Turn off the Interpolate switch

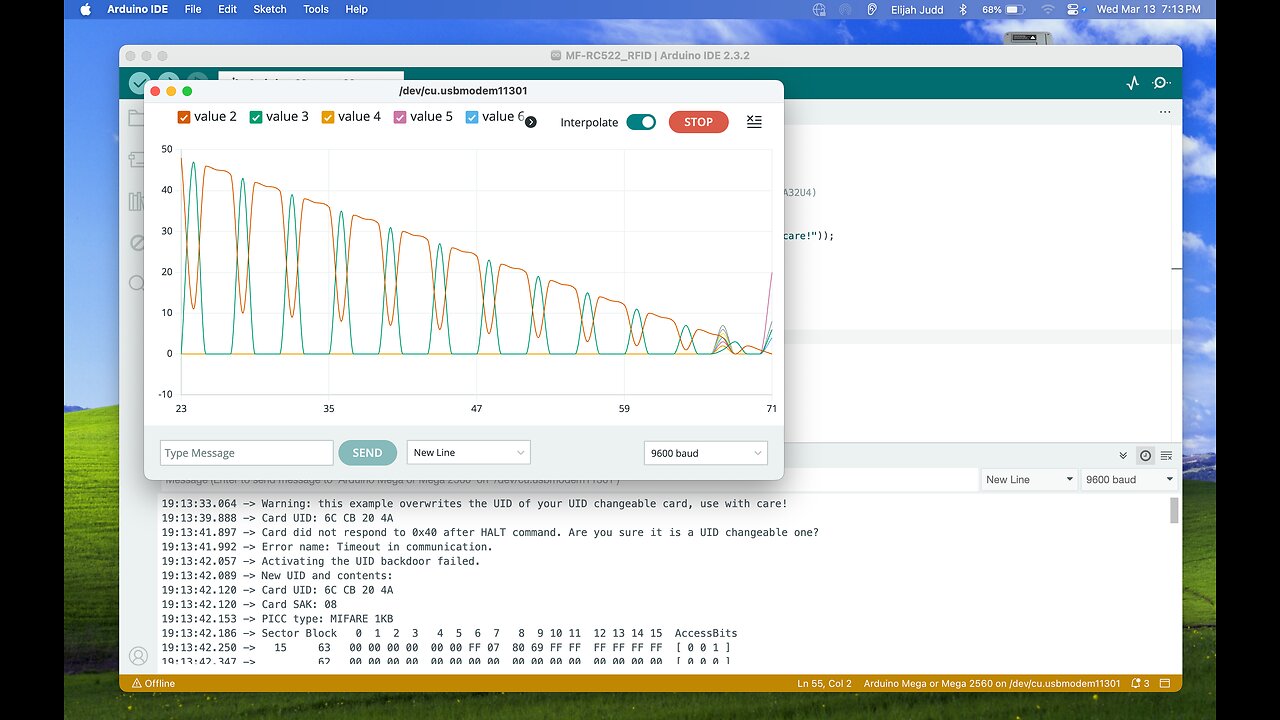pos(641,122)
